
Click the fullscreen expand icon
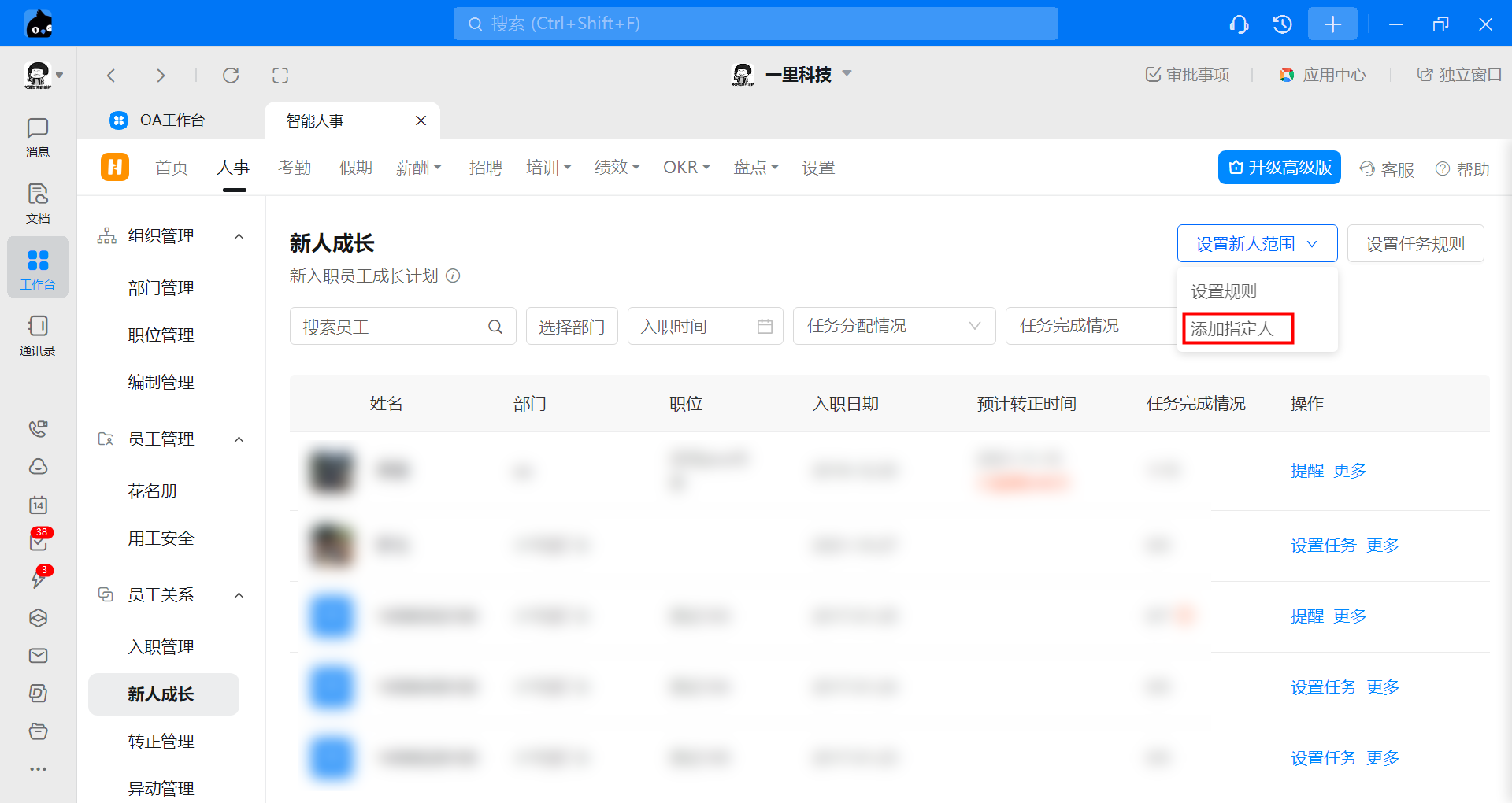[x=280, y=76]
